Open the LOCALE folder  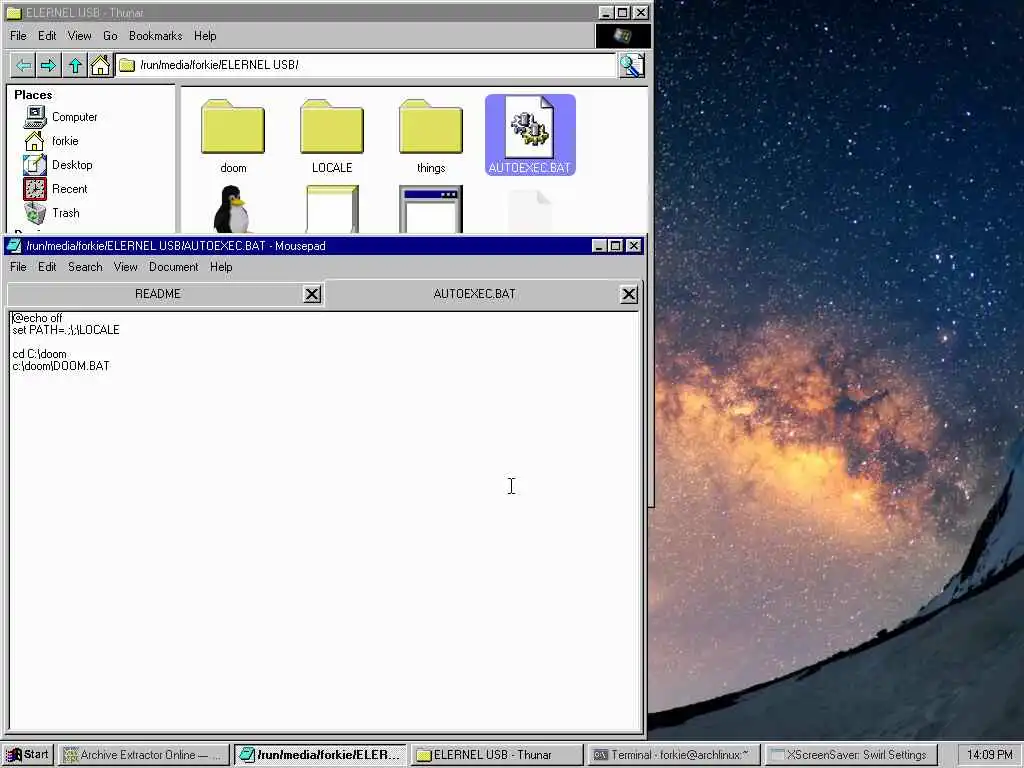click(x=332, y=136)
